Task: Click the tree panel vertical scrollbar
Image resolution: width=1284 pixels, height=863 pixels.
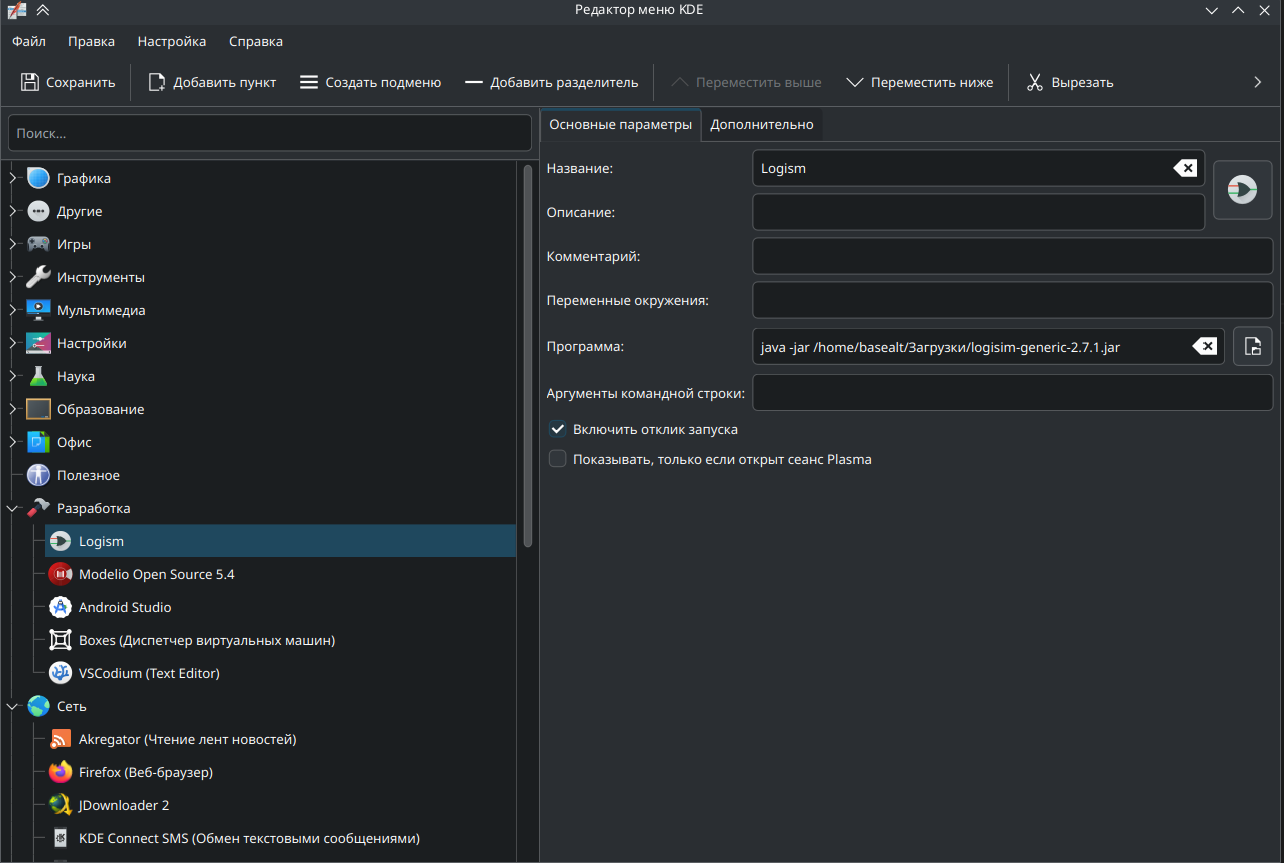Action: point(528,355)
